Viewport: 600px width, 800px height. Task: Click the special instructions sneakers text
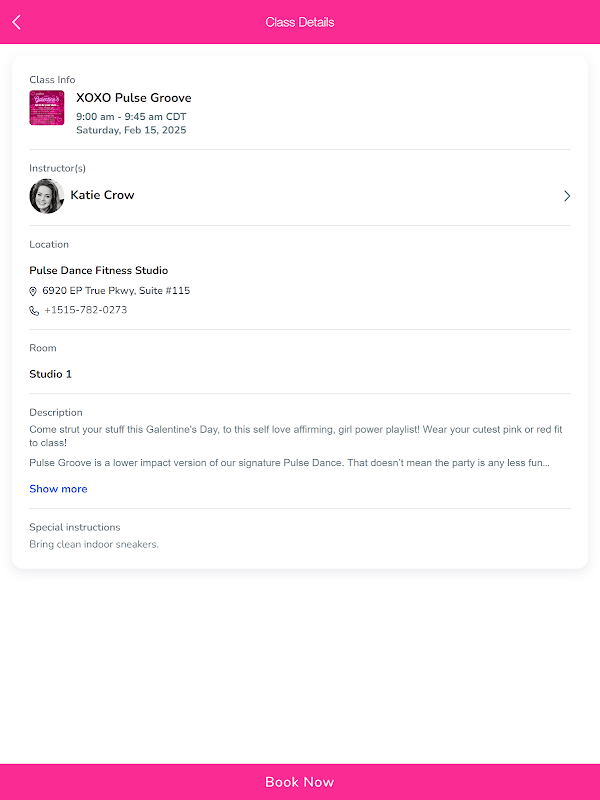94,544
